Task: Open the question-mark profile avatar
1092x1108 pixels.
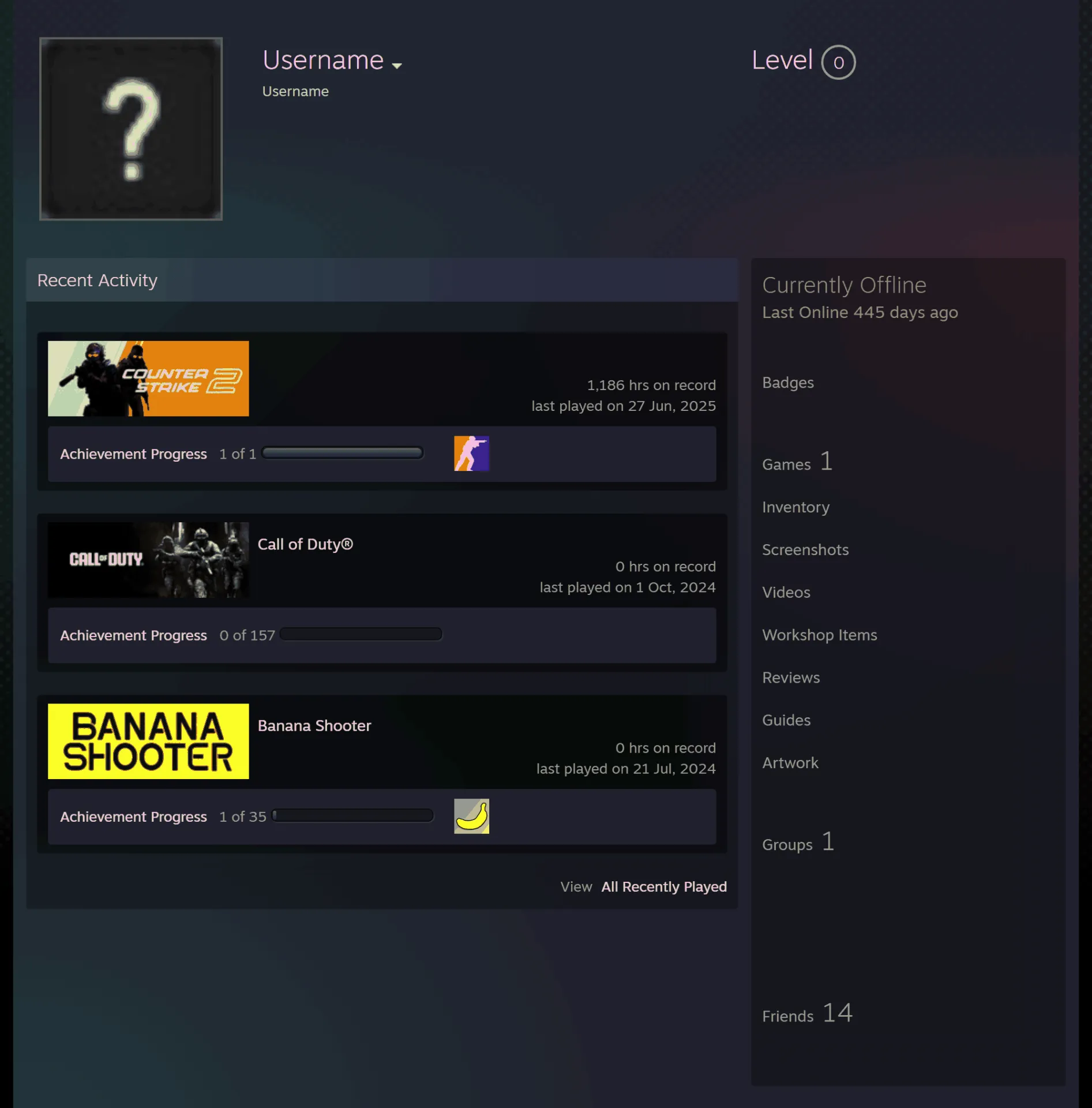Action: click(131, 129)
